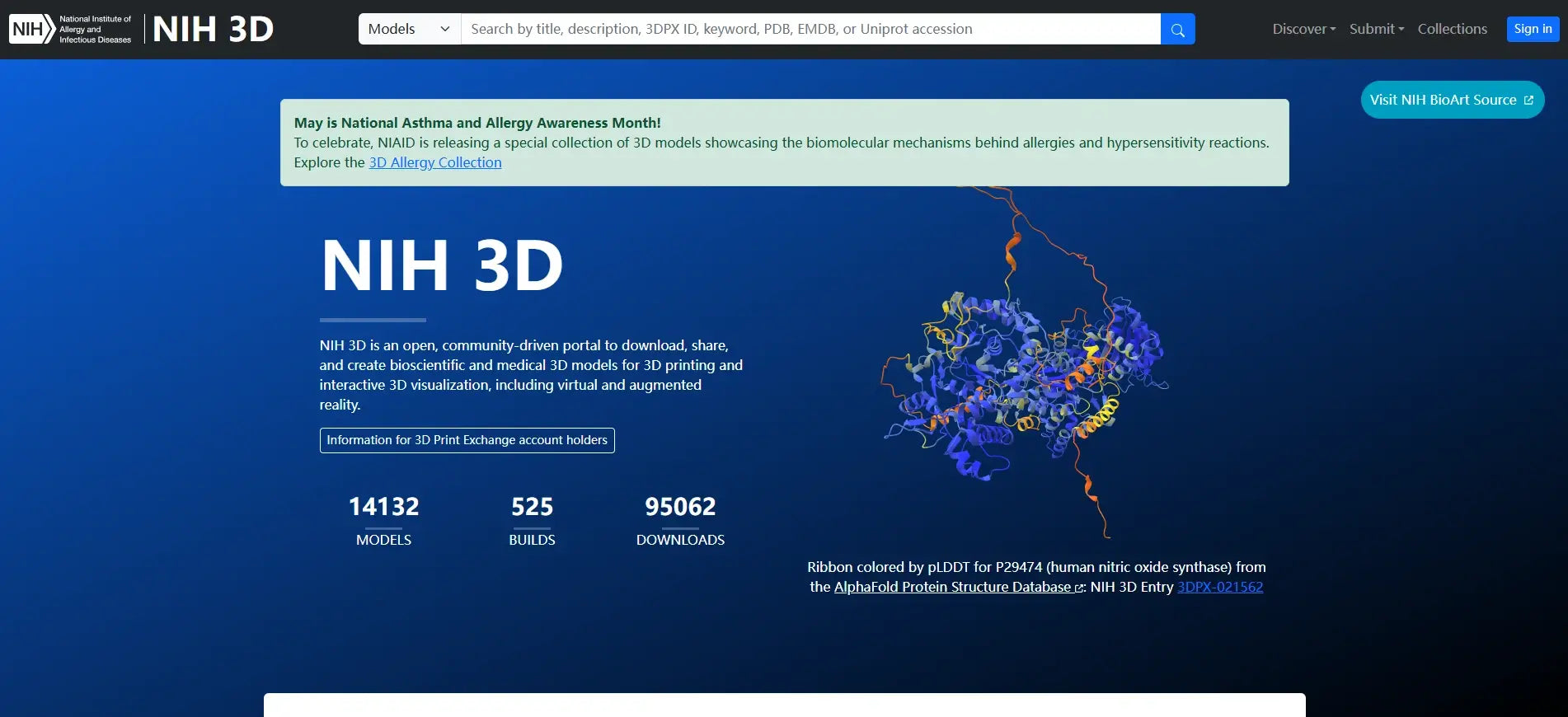
Task: Click the 14132 models count
Action: click(383, 506)
